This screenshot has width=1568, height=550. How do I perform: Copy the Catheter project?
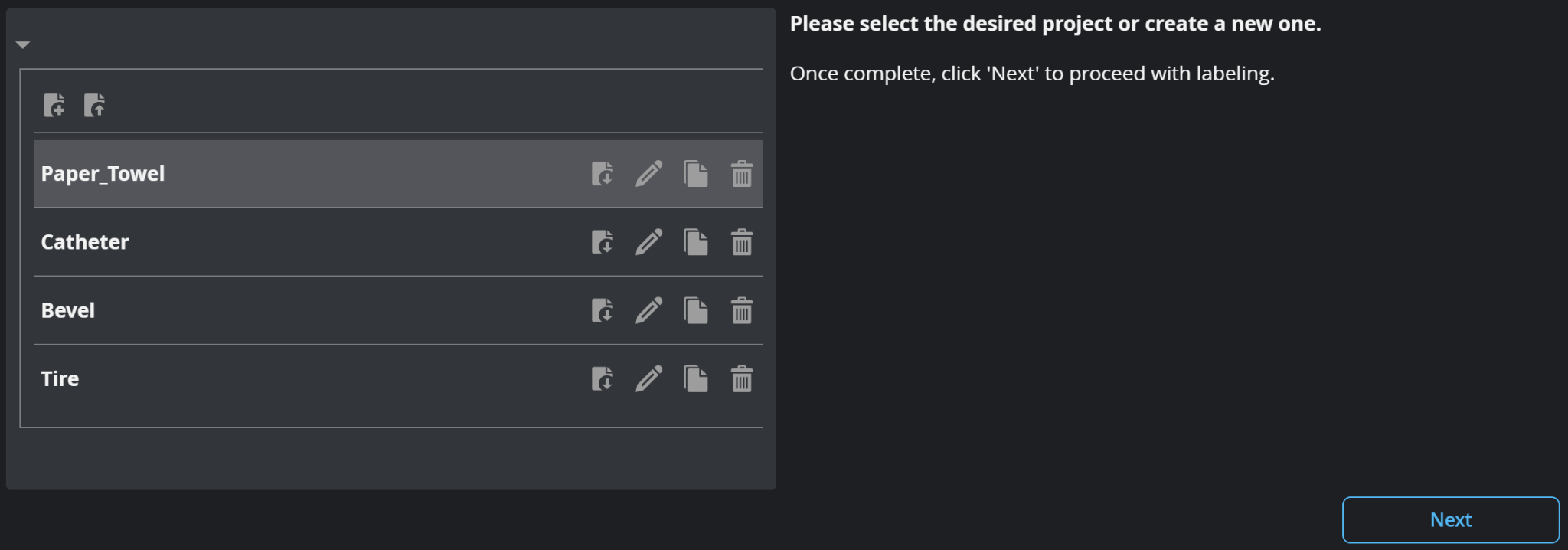[695, 242]
